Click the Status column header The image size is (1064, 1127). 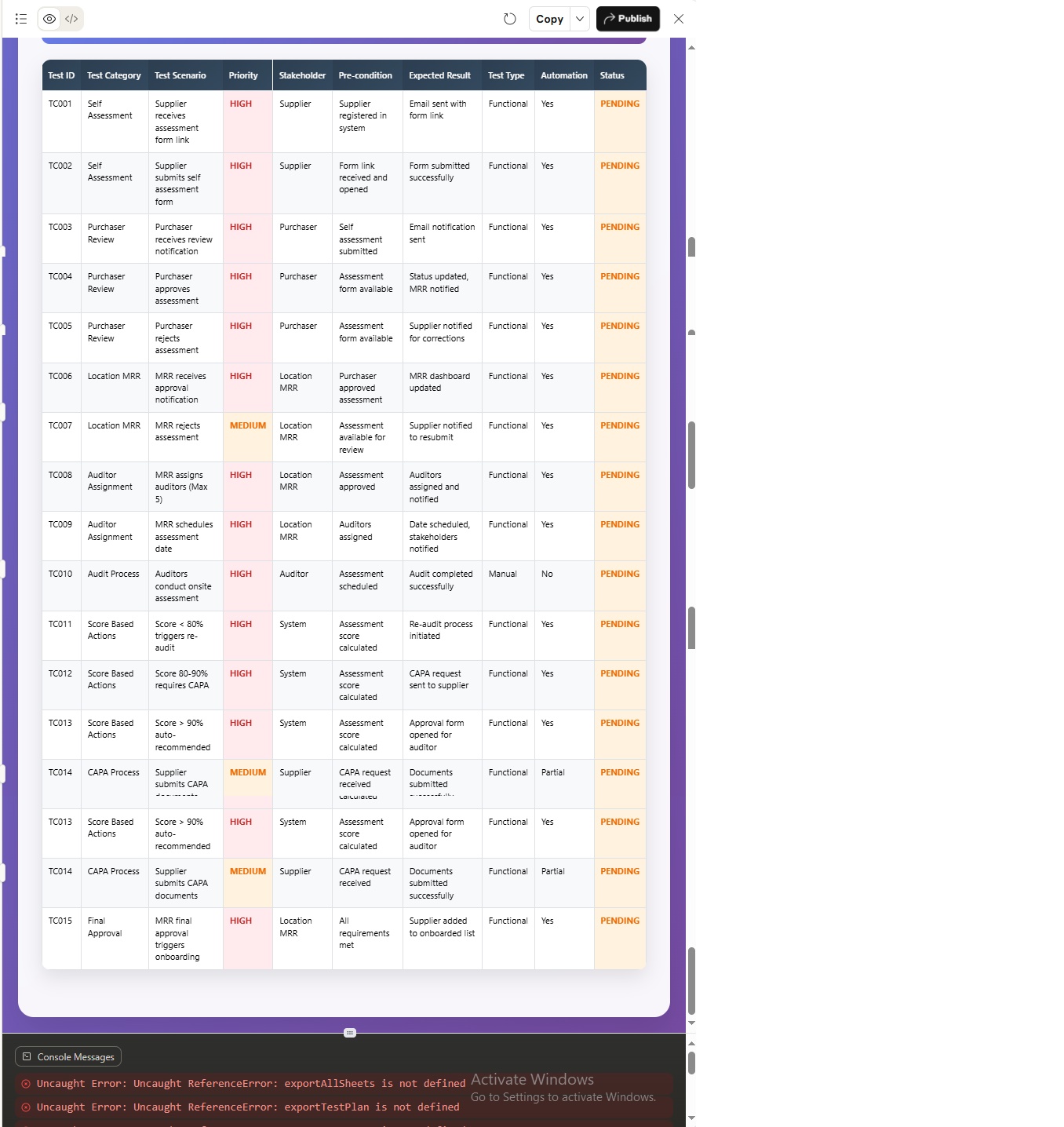pyautogui.click(x=612, y=75)
